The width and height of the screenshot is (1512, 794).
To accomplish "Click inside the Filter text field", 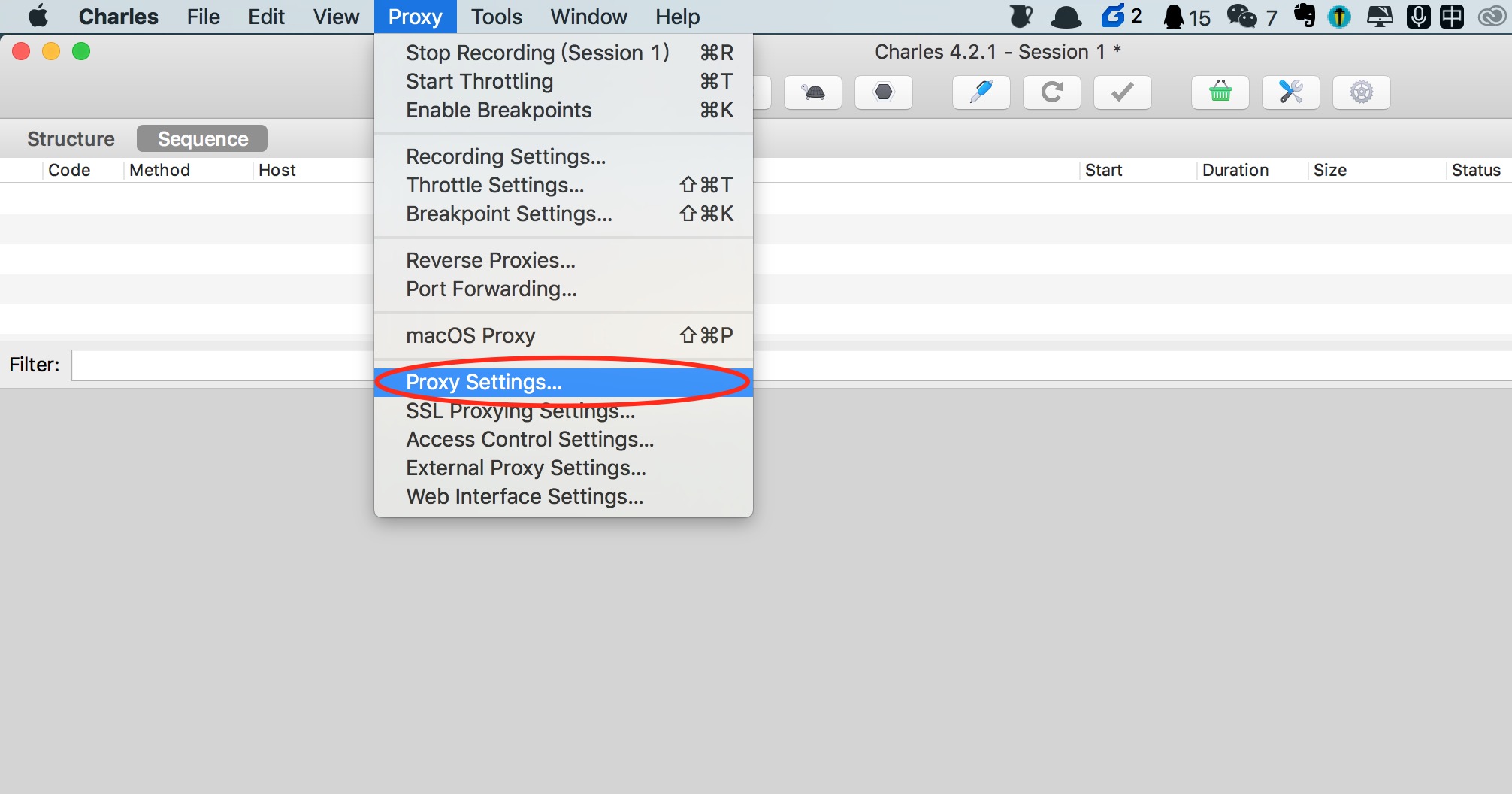I will pyautogui.click(x=222, y=365).
